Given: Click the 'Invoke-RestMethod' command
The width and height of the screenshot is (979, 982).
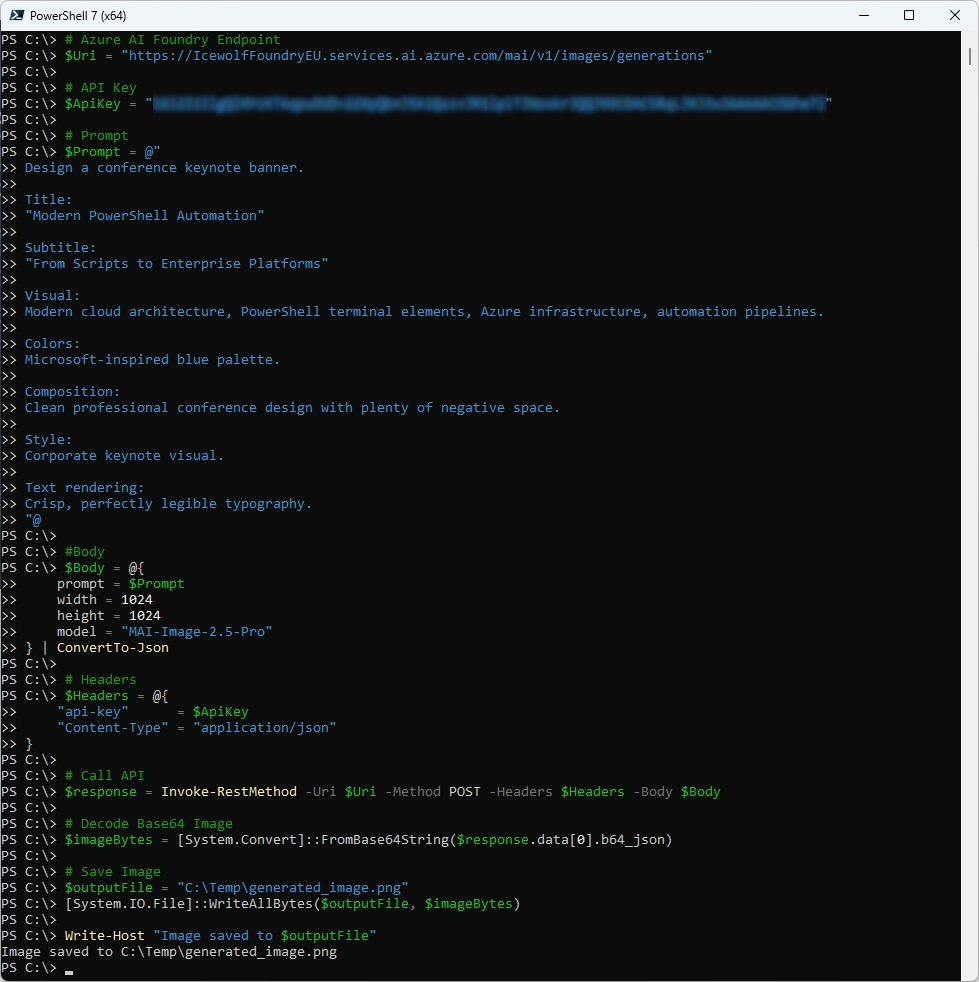Looking at the screenshot, I should tap(229, 792).
